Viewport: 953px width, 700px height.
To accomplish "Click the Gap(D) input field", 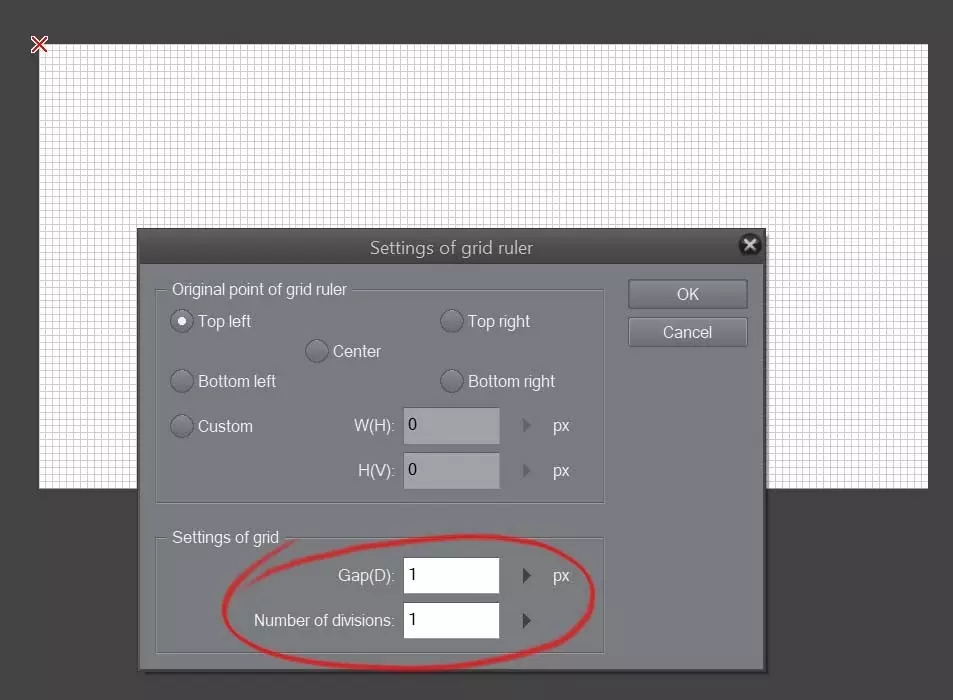I will (452, 575).
